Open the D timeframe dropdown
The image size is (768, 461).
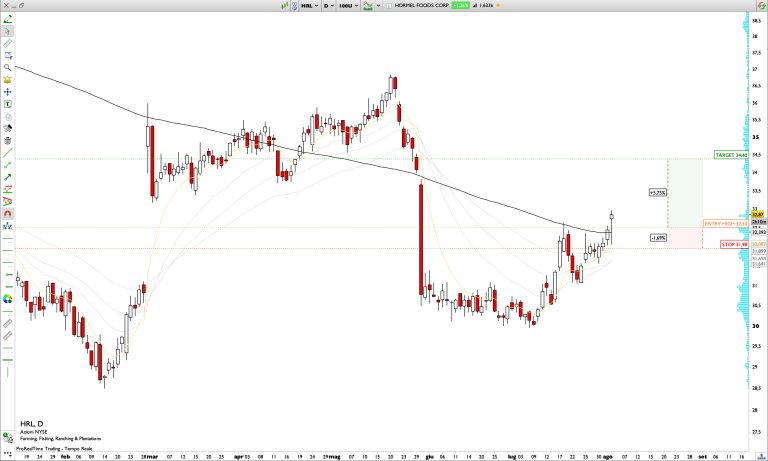[329, 5]
